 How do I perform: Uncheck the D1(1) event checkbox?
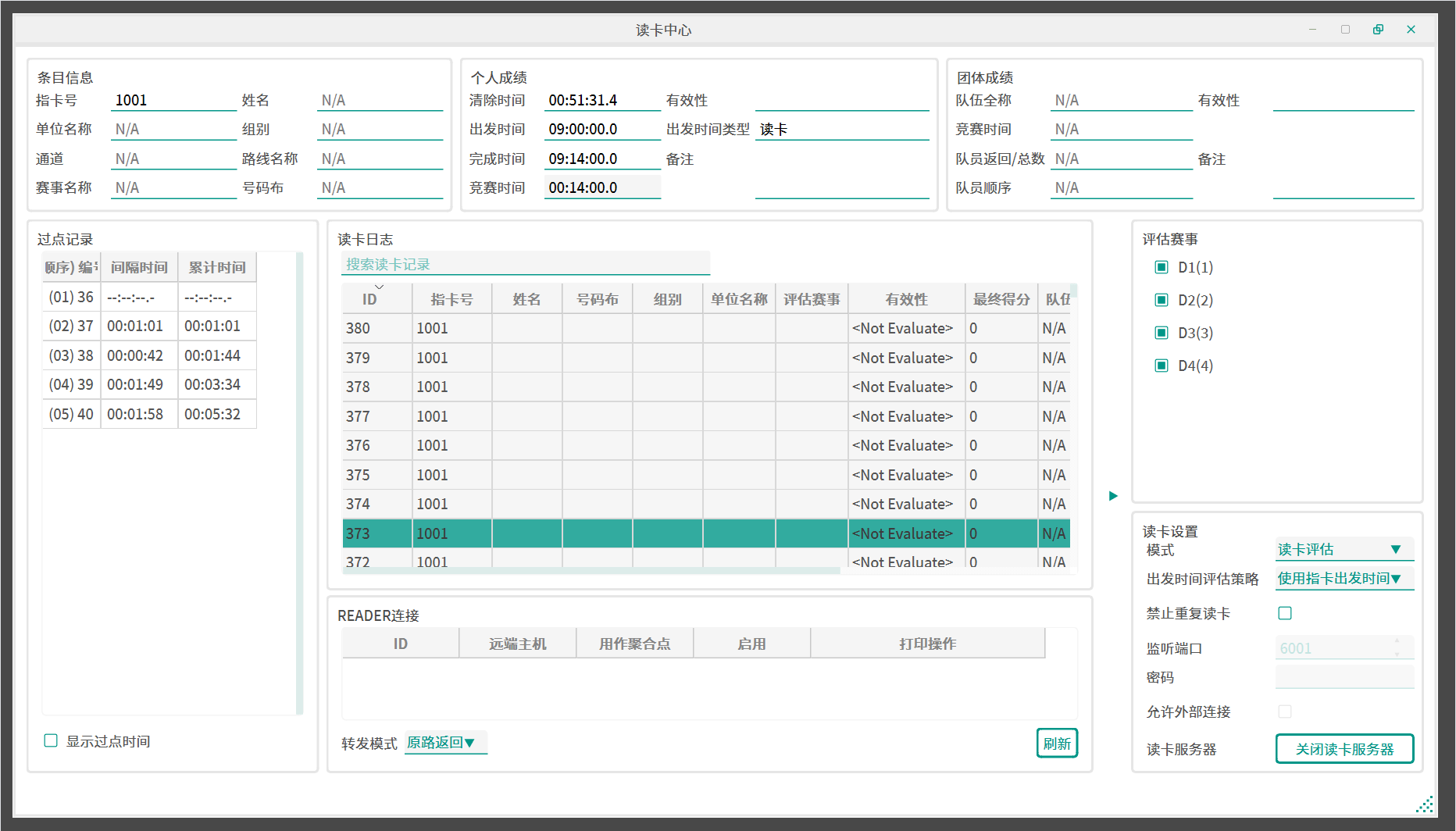[x=1162, y=268]
